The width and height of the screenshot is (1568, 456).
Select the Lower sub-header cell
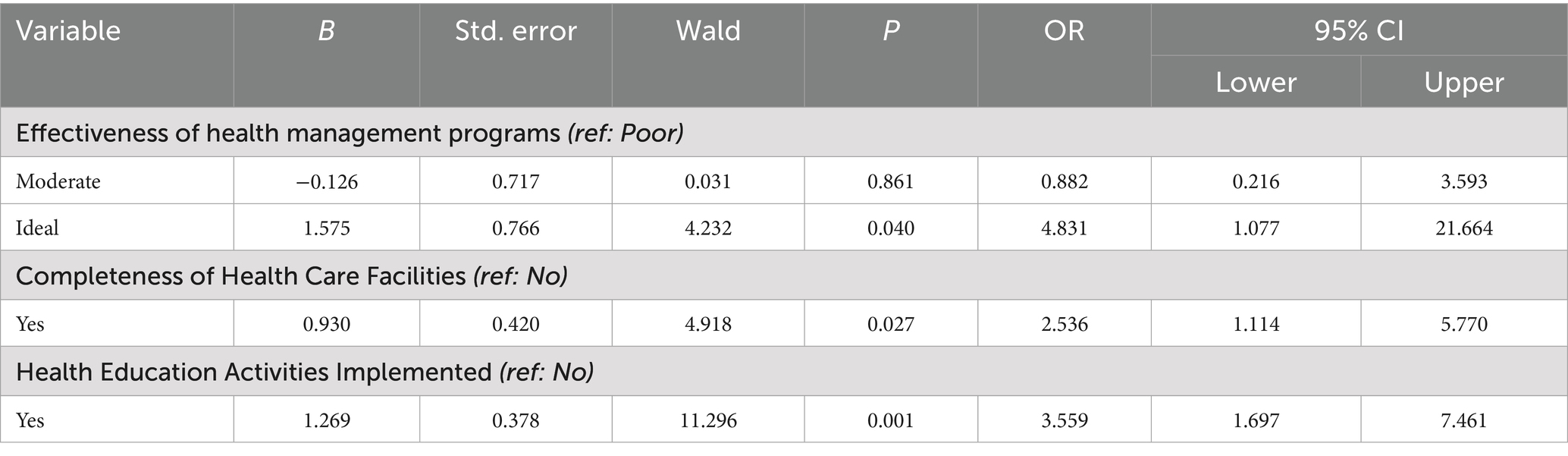[x=1256, y=82]
